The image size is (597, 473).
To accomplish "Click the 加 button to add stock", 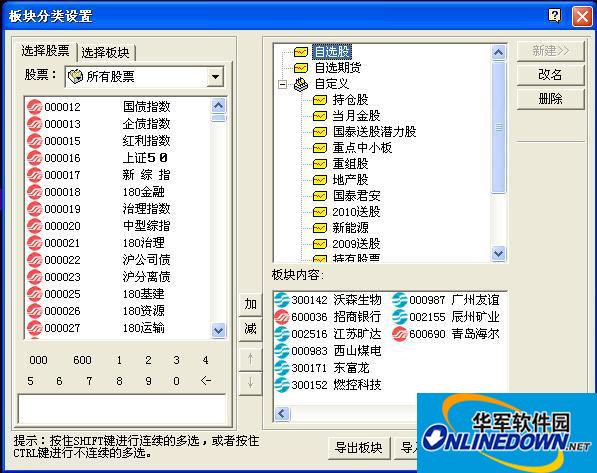I will point(250,304).
